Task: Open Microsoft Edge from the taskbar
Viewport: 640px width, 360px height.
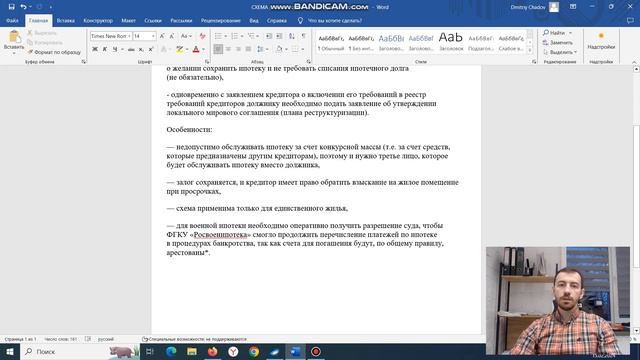Action: (171, 351)
